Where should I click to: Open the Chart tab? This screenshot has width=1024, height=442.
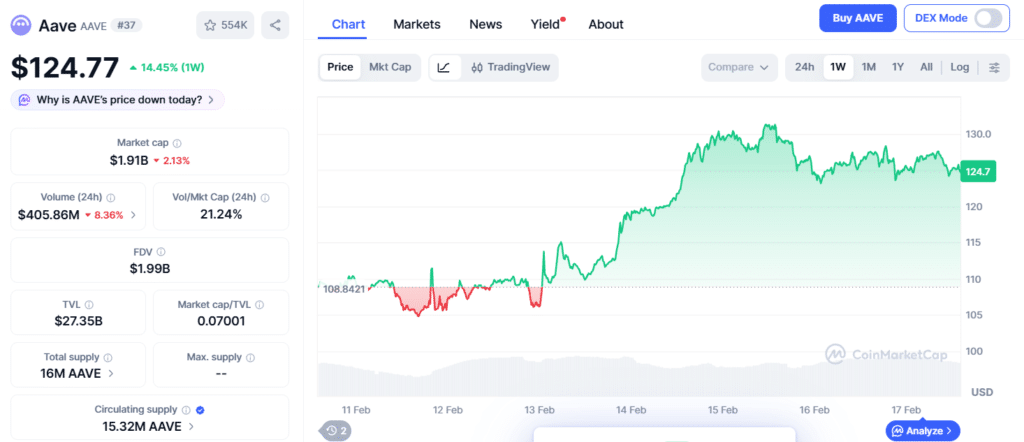click(x=349, y=25)
